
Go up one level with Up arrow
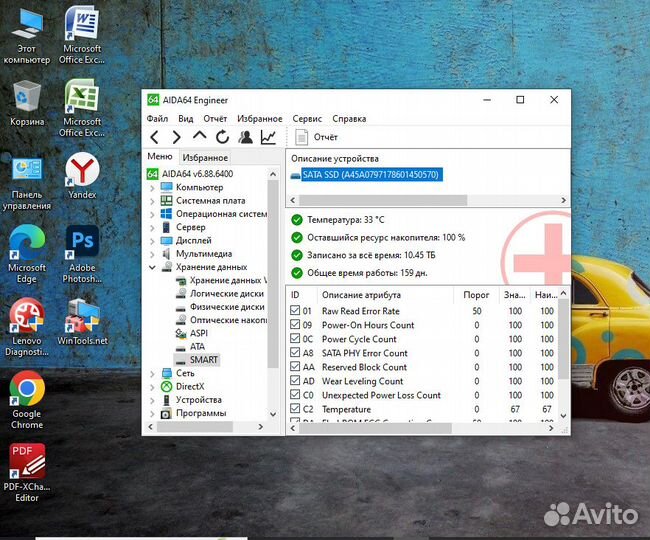point(199,137)
